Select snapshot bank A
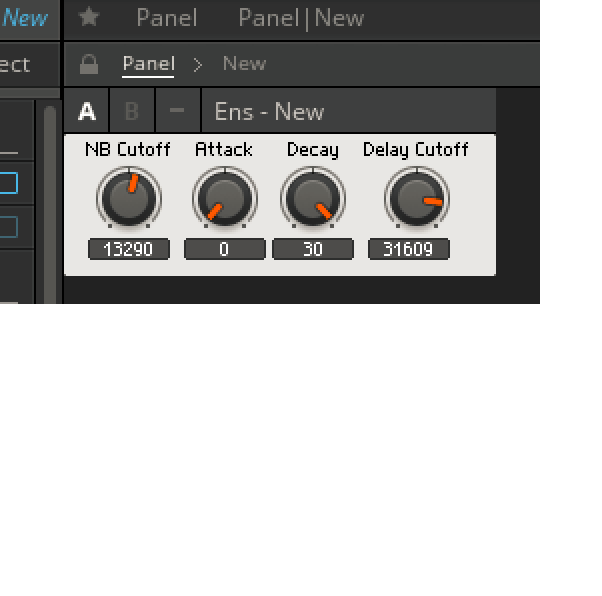 (x=87, y=111)
